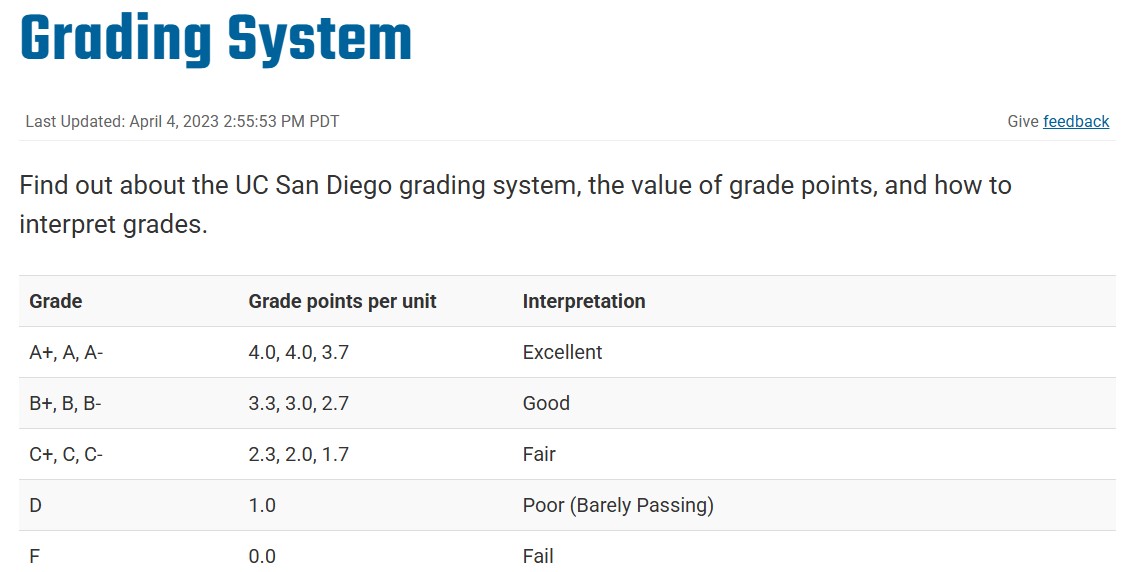The image size is (1132, 572).
Task: Click the Grading System page heading
Action: tap(215, 40)
